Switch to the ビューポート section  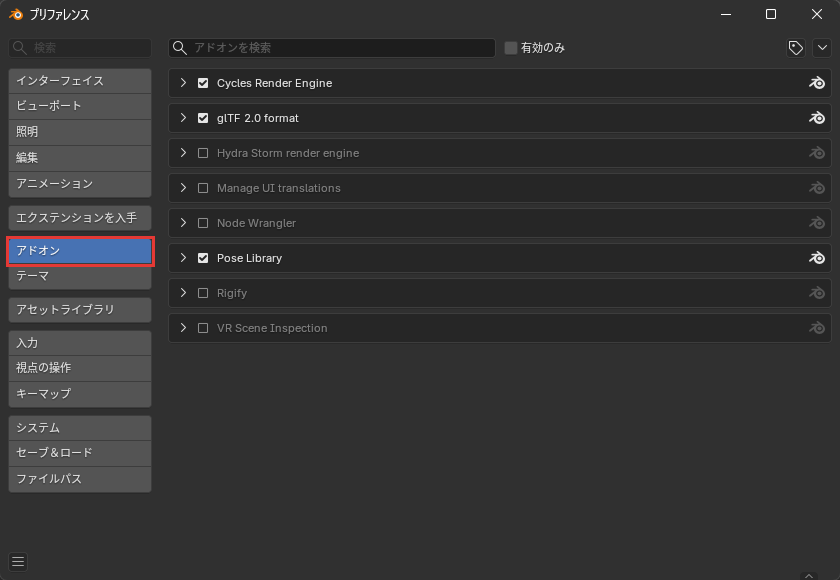point(80,106)
